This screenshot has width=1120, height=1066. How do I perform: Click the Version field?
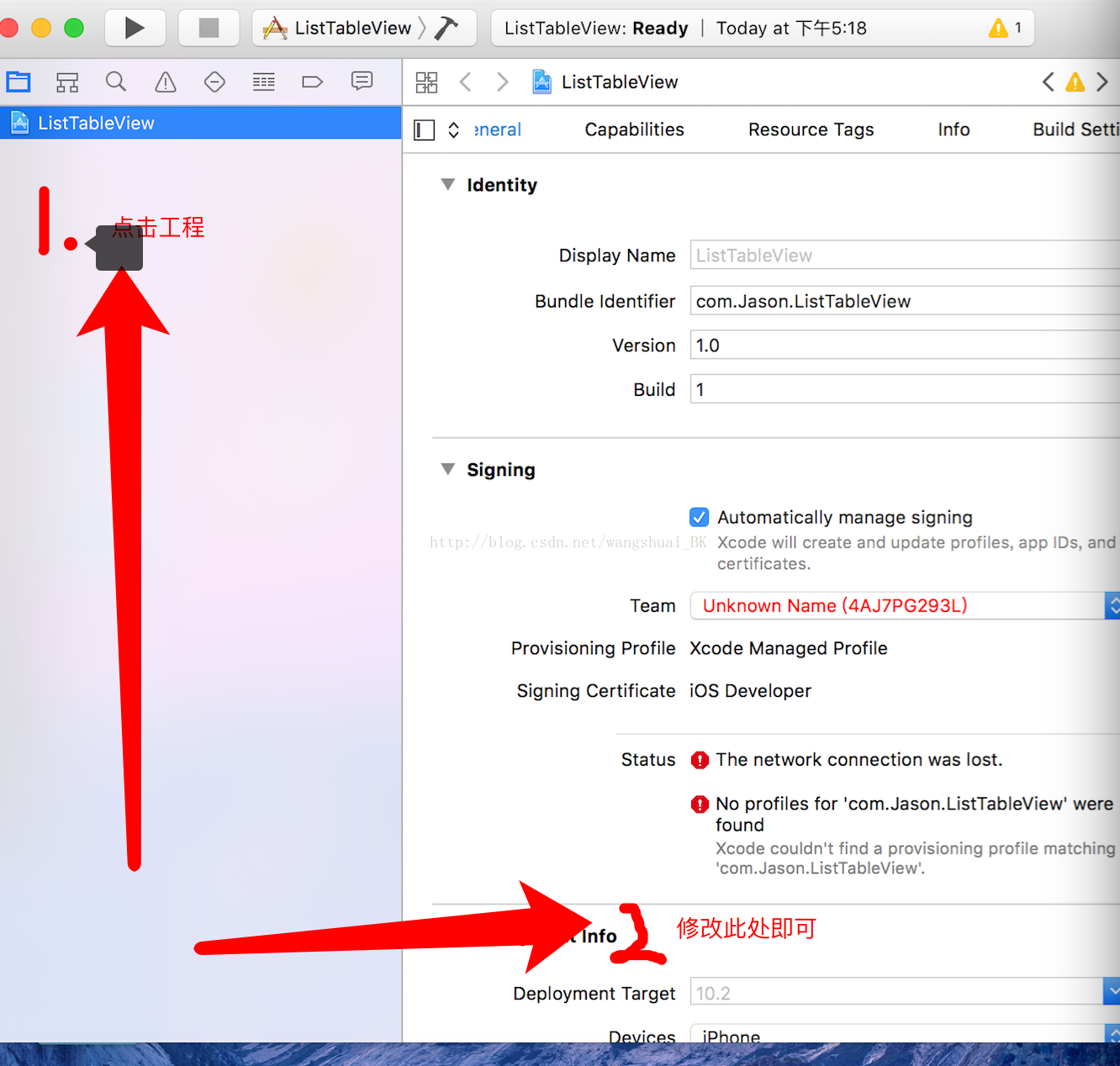coord(905,345)
